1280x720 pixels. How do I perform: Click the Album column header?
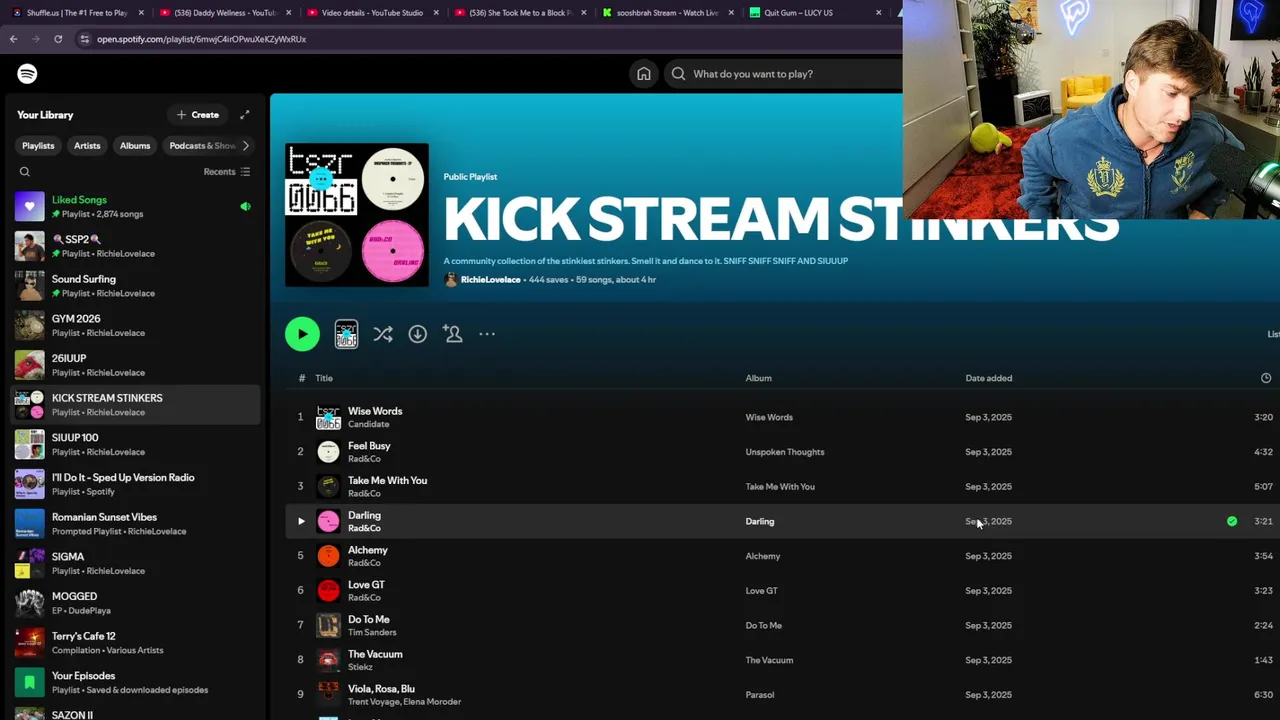(758, 378)
